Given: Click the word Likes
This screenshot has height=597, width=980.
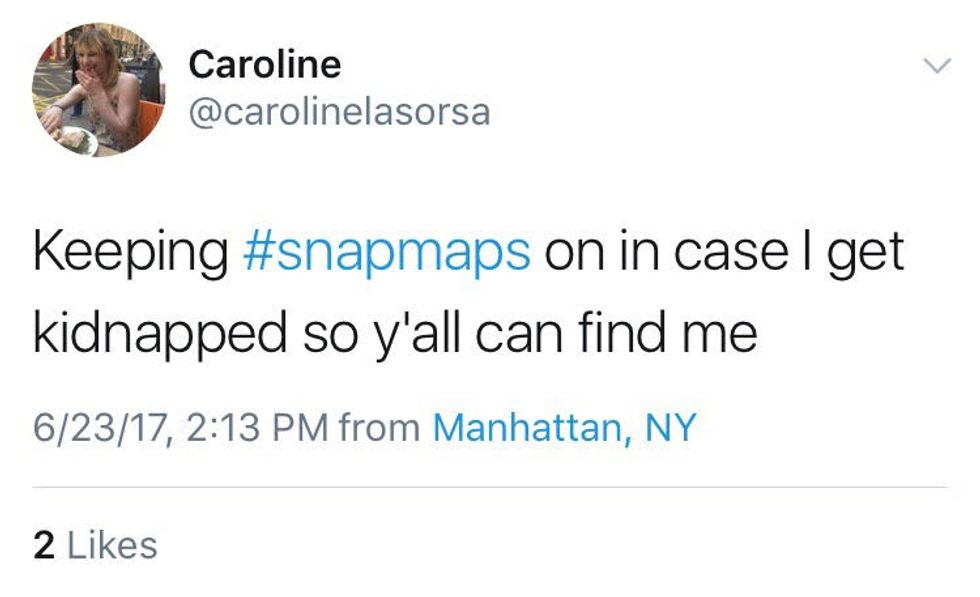Looking at the screenshot, I should (111, 545).
